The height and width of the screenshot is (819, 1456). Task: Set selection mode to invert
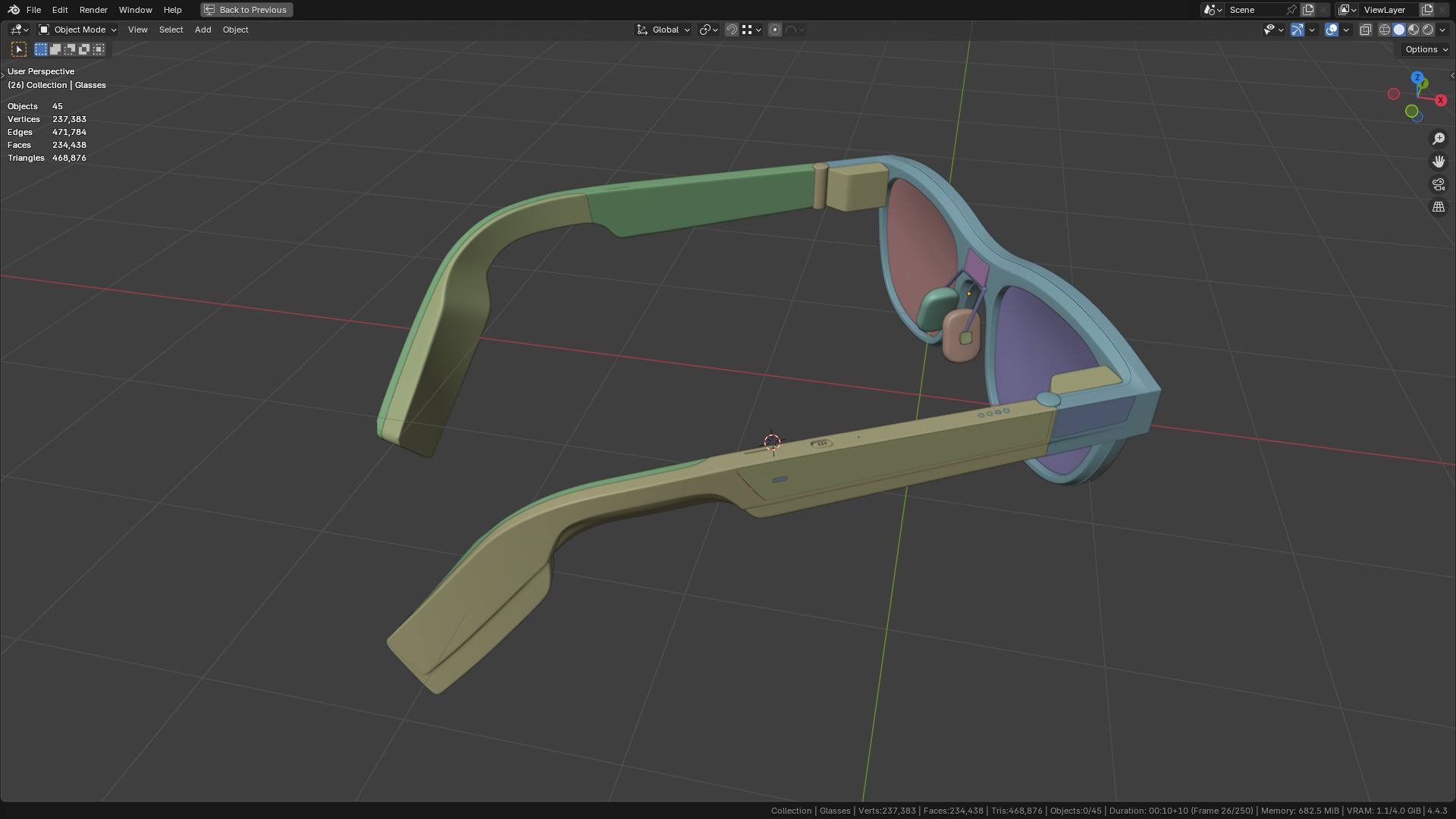(84, 49)
